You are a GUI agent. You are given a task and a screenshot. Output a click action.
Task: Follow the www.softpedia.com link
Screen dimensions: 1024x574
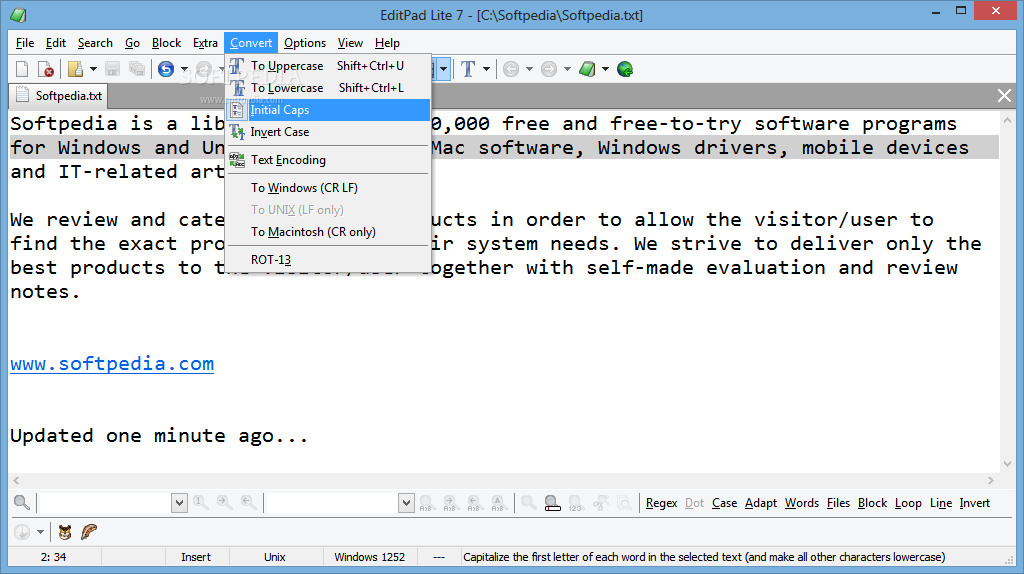pyautogui.click(x=112, y=364)
